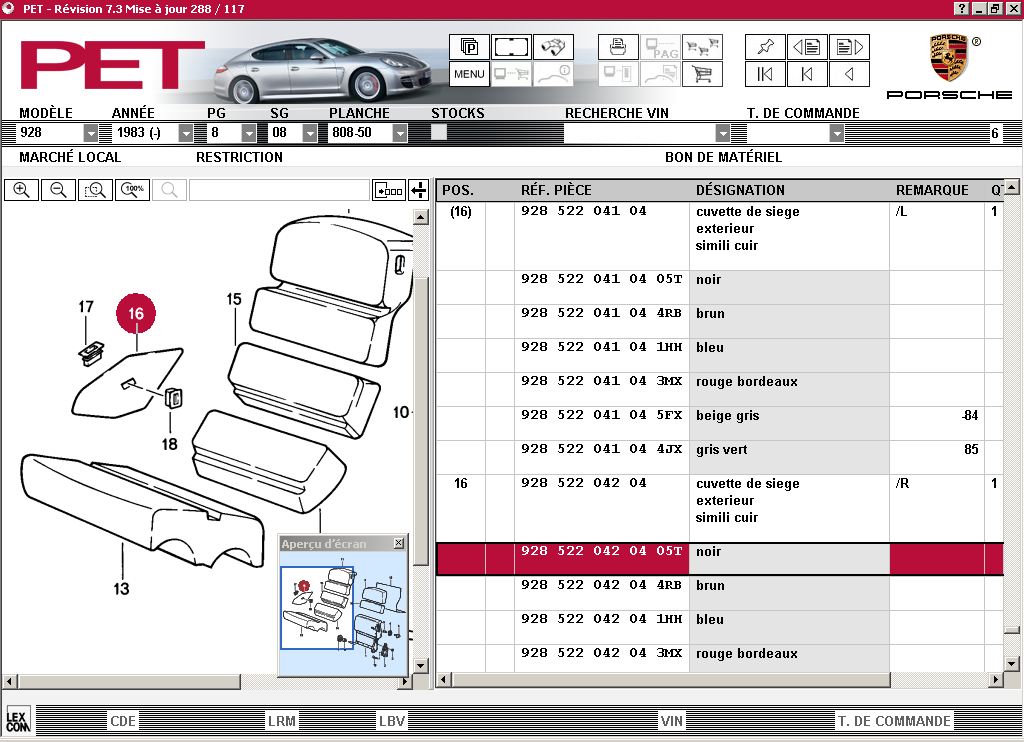This screenshot has width=1024, height=742.
Task: Click the pushpin icon
Action: point(765,47)
